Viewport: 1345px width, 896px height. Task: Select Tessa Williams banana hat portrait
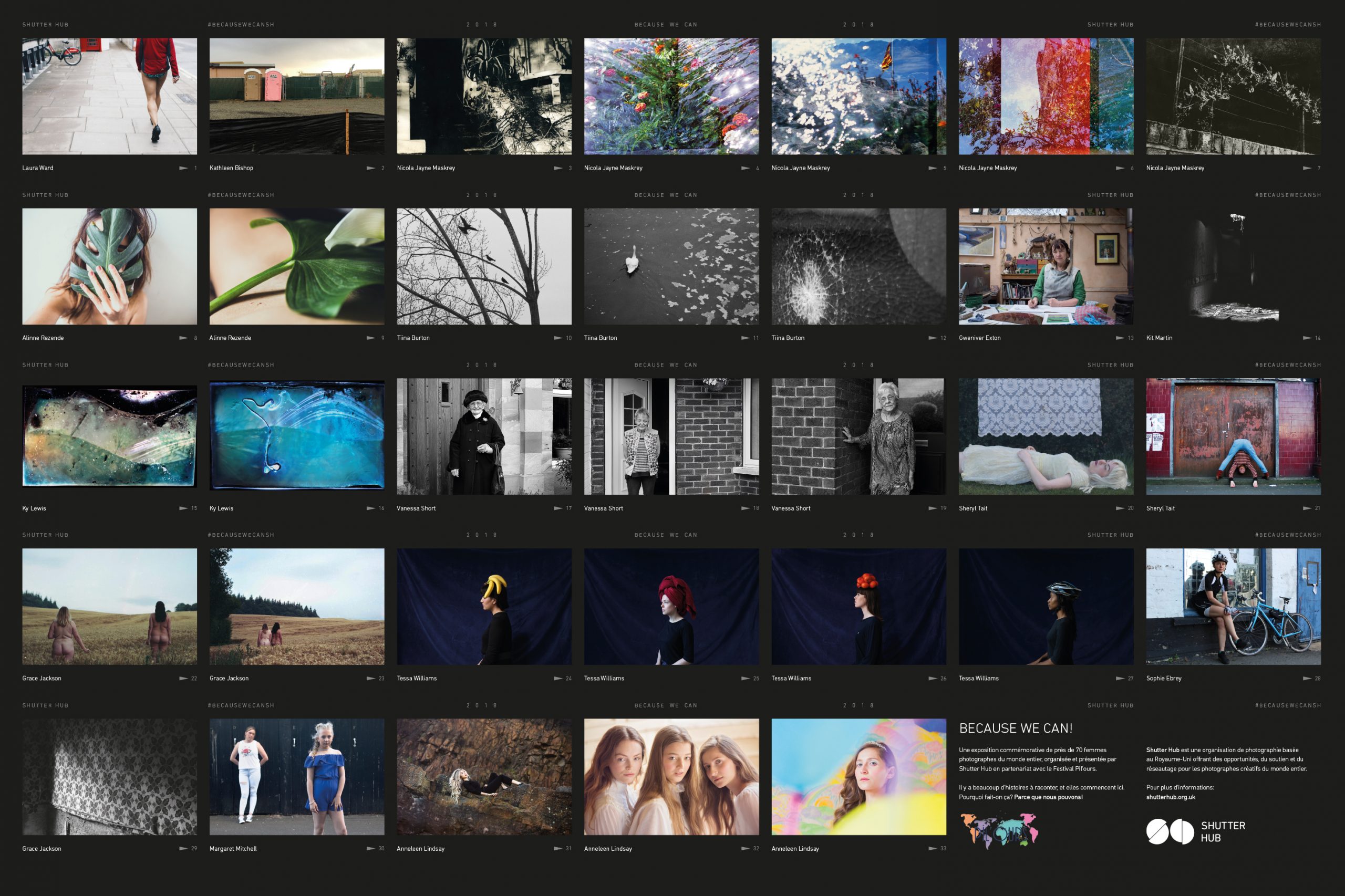tap(483, 606)
